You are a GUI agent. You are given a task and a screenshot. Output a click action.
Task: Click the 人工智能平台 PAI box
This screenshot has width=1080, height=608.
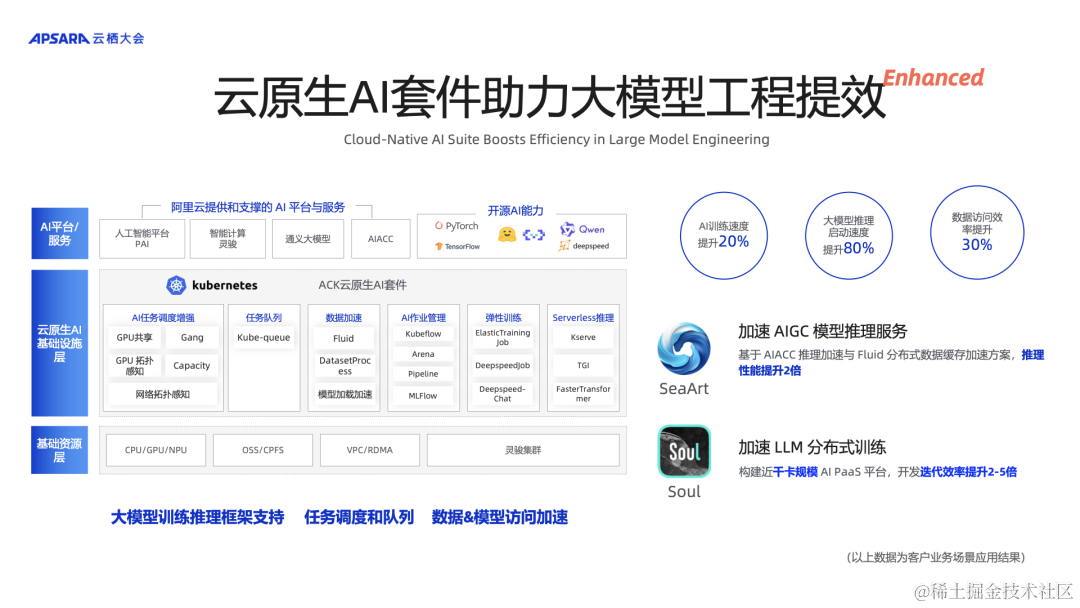point(142,238)
